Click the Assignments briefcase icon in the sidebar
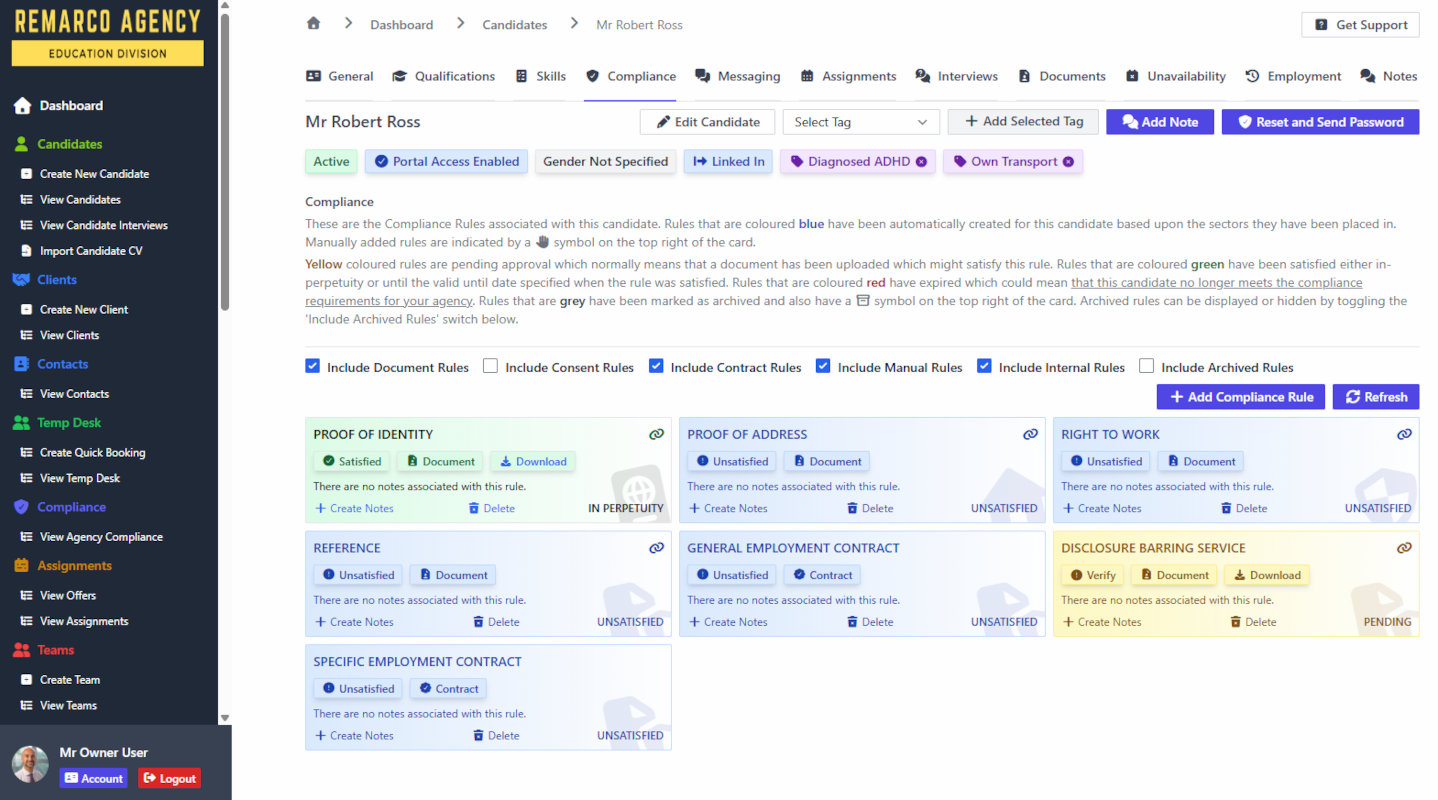The height and width of the screenshot is (800, 1438). pyautogui.click(x=22, y=566)
